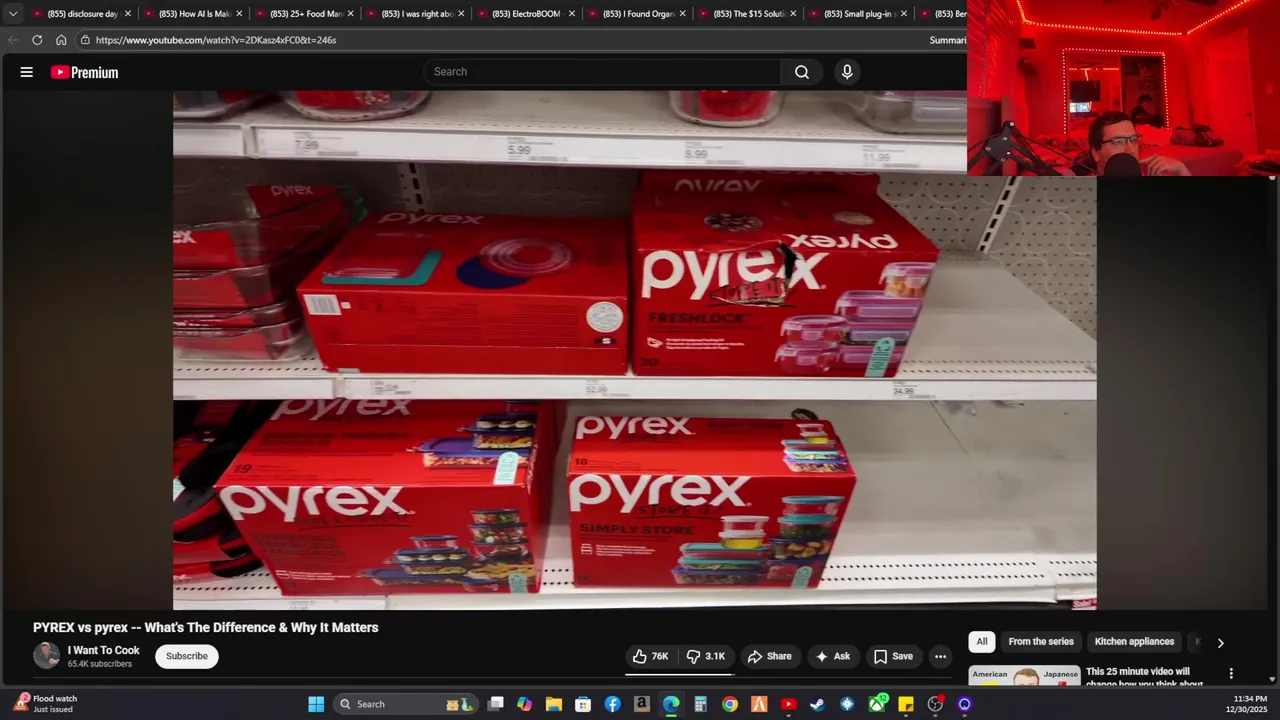Close the disclosure day tab
Image resolution: width=1280 pixels, height=720 pixels.
(x=127, y=14)
